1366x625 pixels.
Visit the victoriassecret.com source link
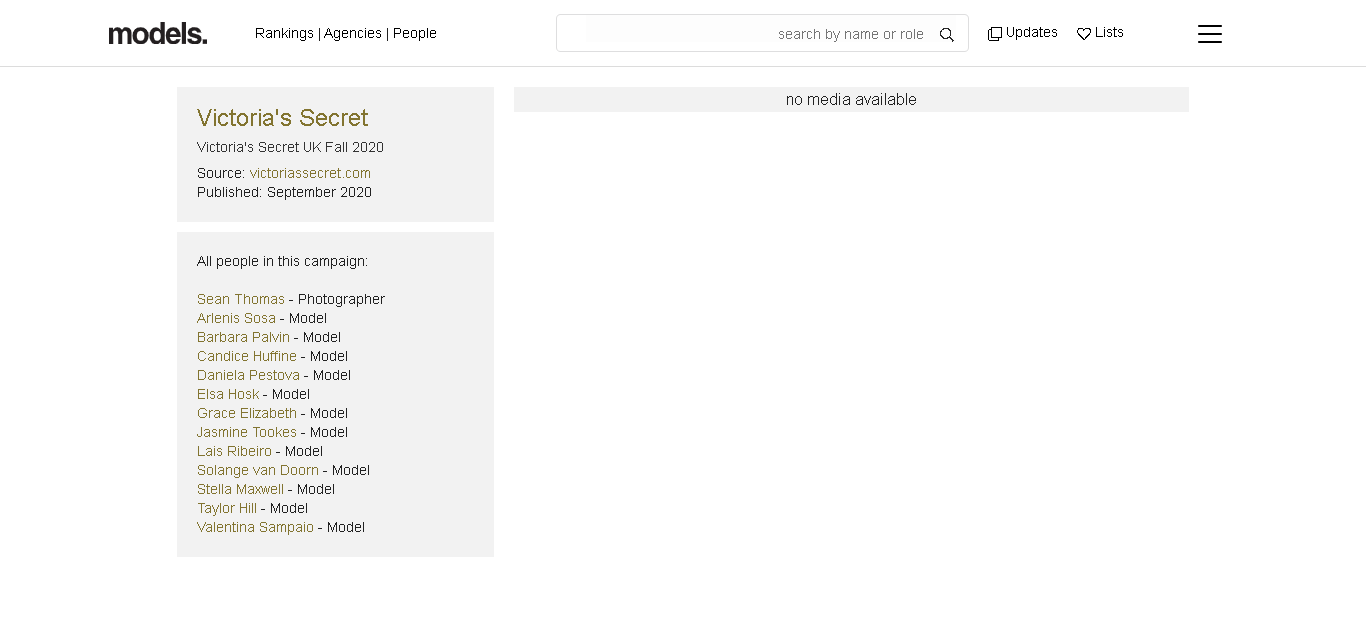pyautogui.click(x=310, y=173)
